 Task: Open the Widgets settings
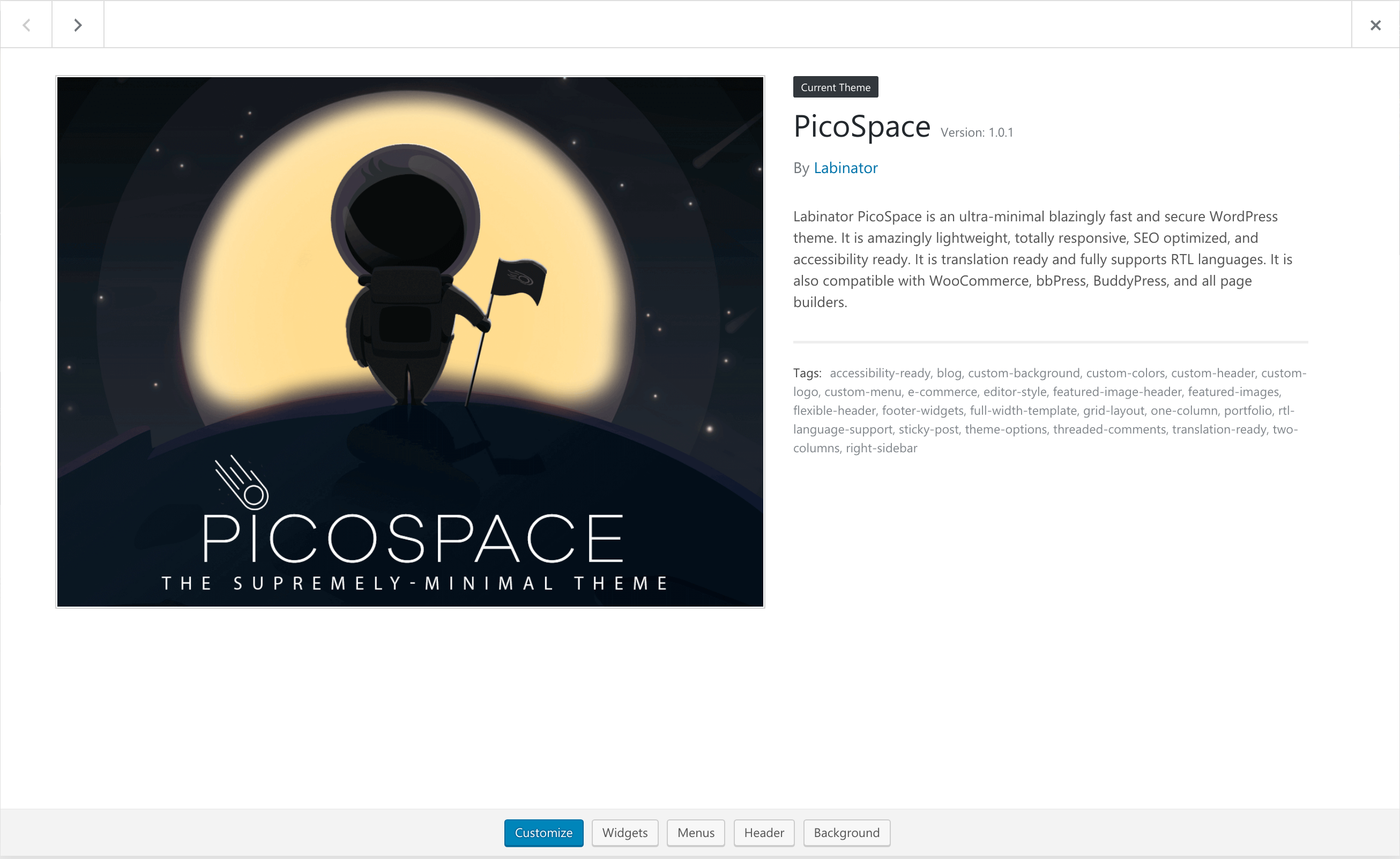[625, 832]
